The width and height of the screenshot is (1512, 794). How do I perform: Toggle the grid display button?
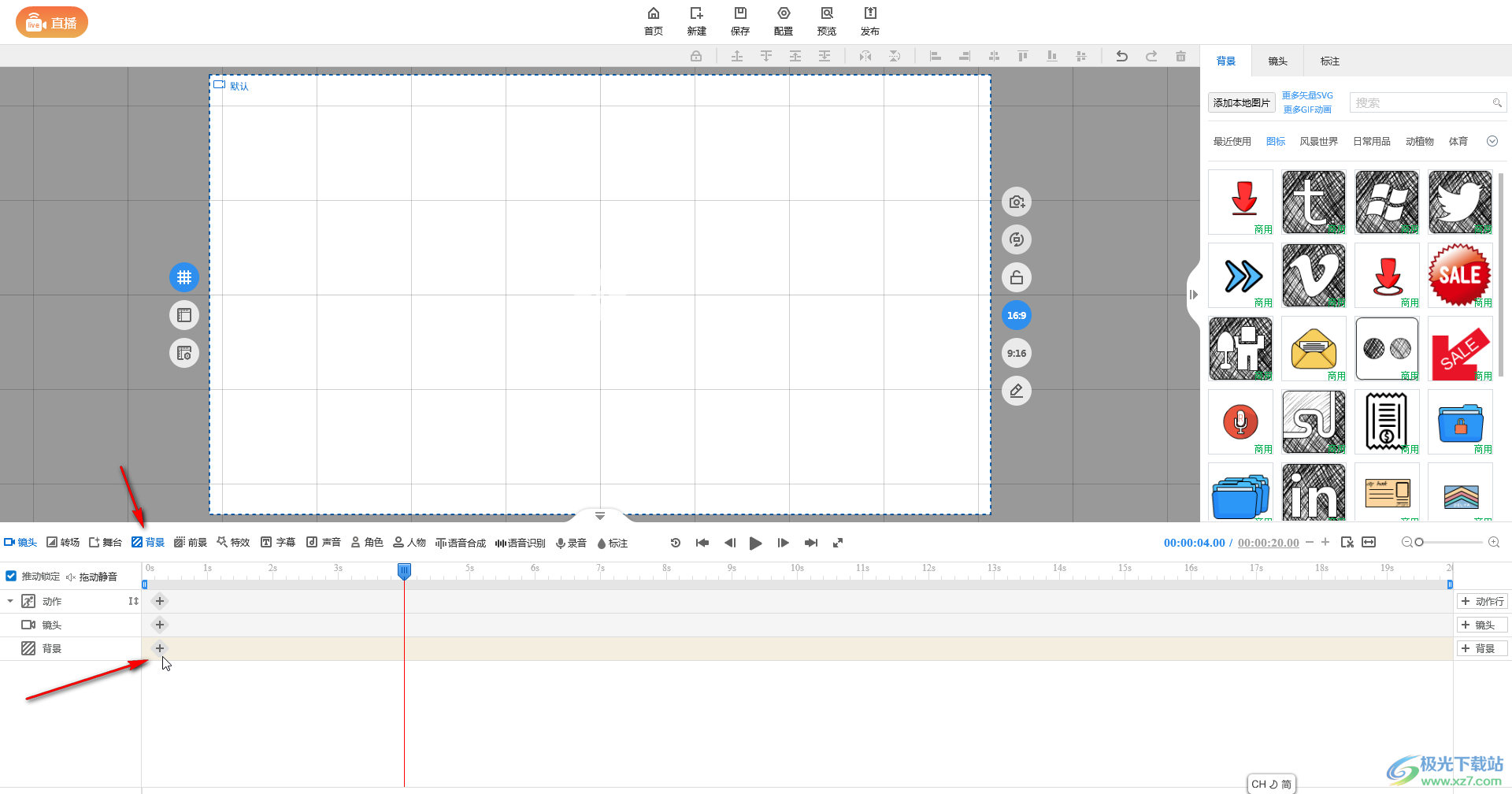pos(184,277)
